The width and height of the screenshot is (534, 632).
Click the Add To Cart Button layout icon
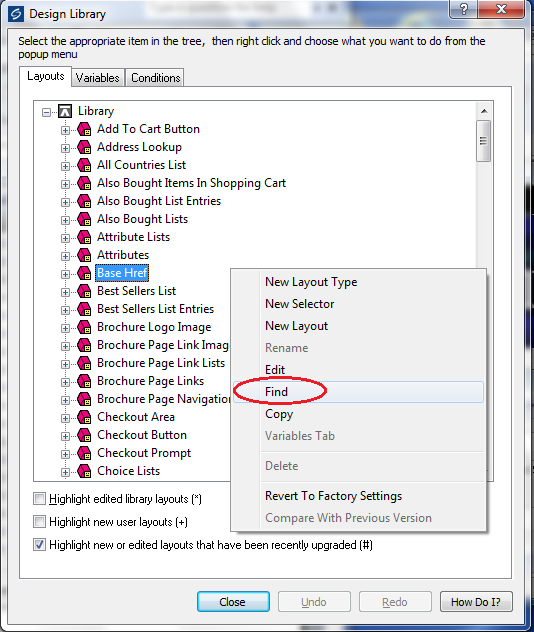84,129
